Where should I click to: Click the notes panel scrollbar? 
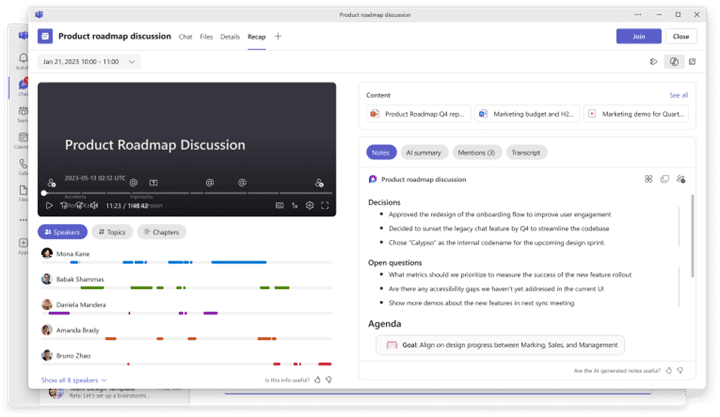[x=692, y=236]
